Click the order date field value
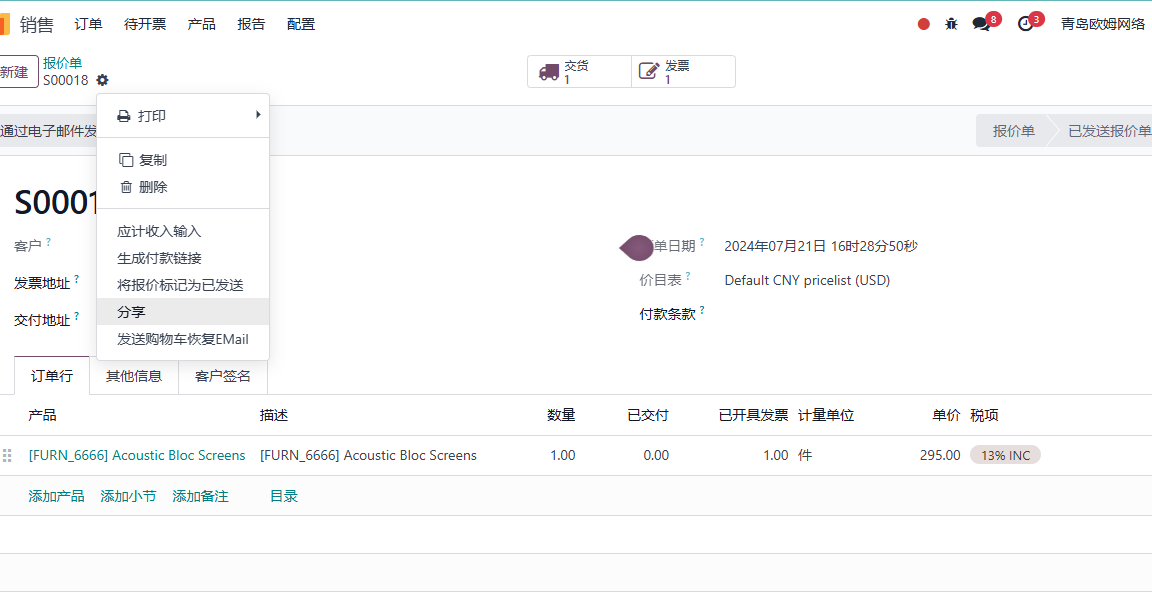The height and width of the screenshot is (601, 1152). (821, 246)
